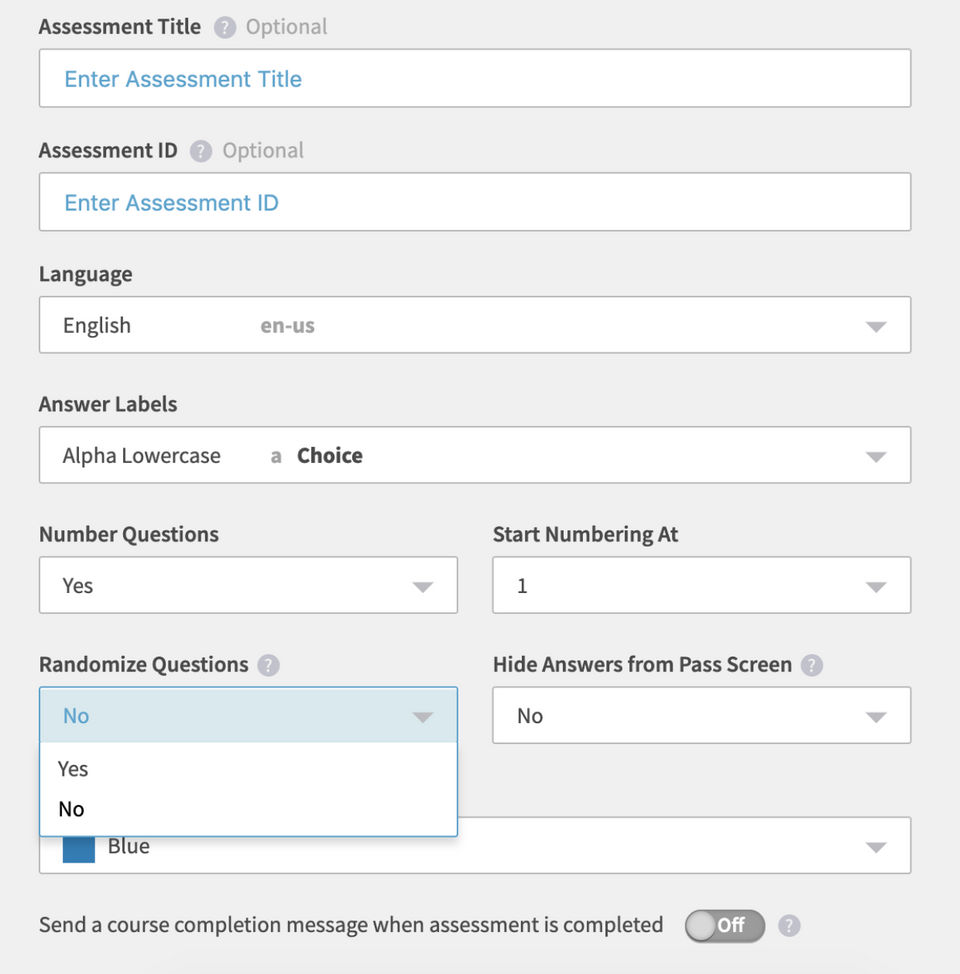Click the 'Assessment Title' label text
Image resolution: width=960 pixels, height=974 pixels.
120,27
